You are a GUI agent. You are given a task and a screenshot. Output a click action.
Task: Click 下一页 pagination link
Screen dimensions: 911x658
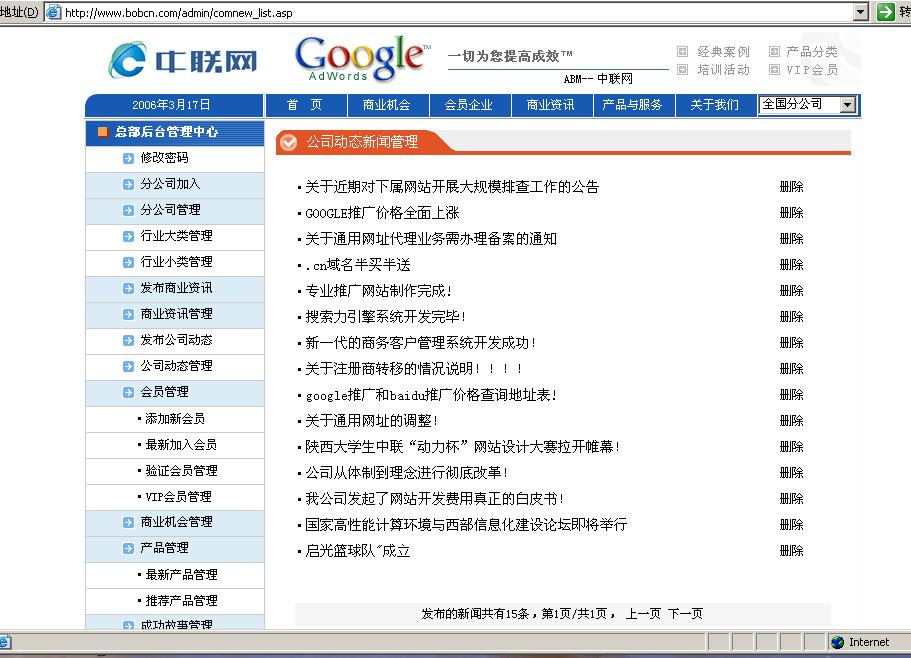[685, 614]
